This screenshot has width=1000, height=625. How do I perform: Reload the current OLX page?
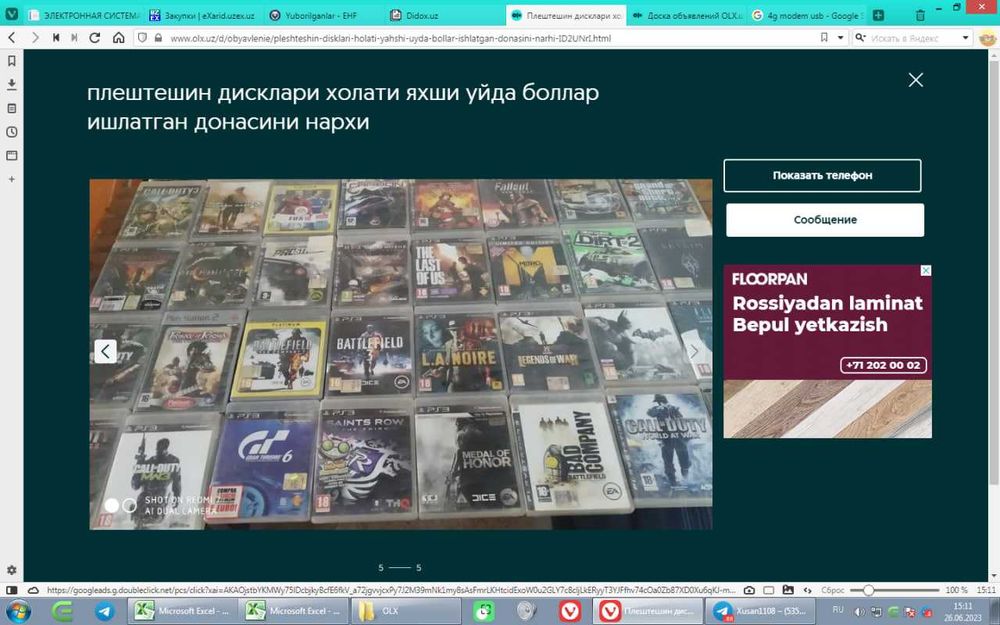94,38
